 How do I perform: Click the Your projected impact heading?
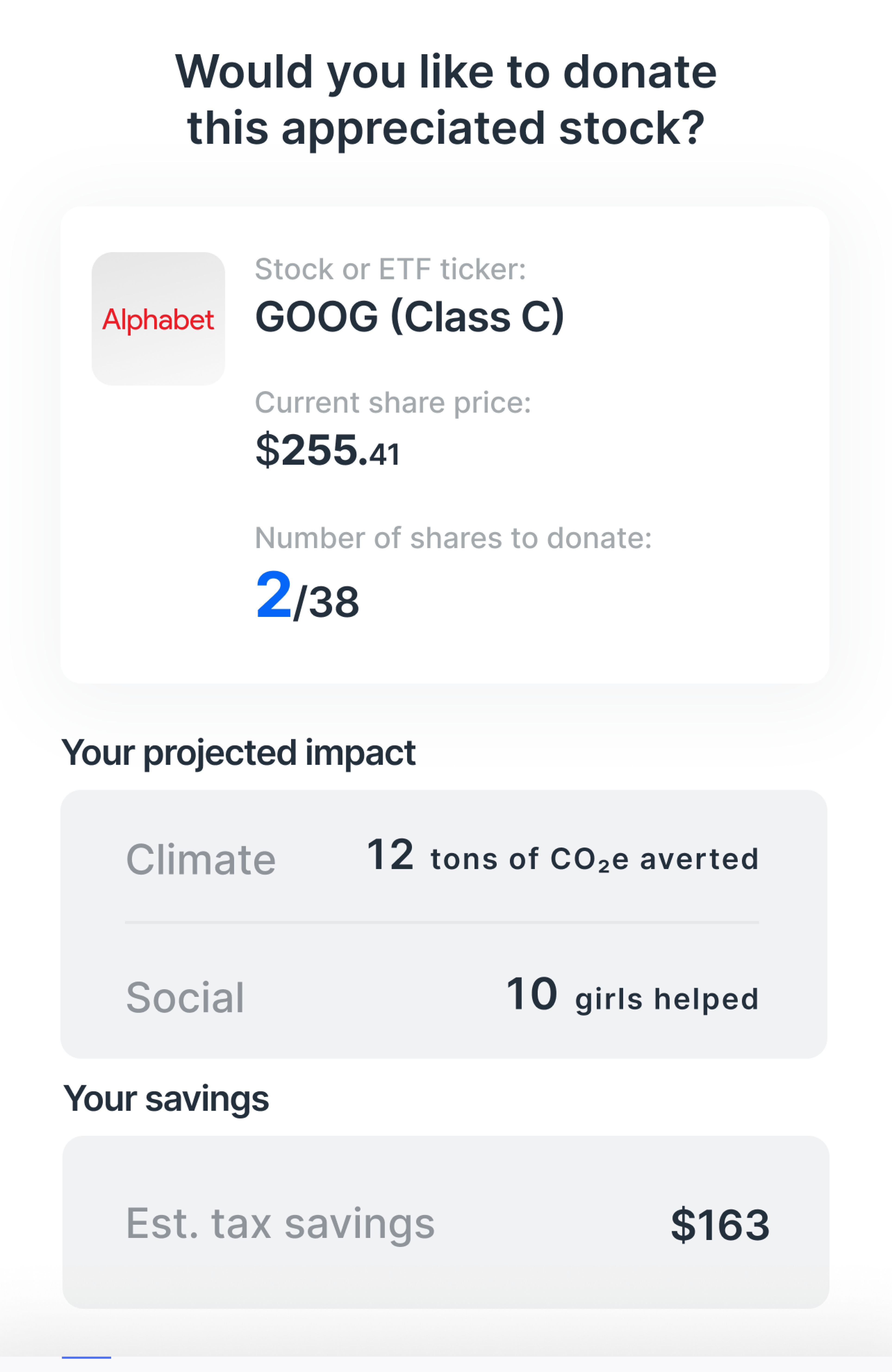point(239,753)
